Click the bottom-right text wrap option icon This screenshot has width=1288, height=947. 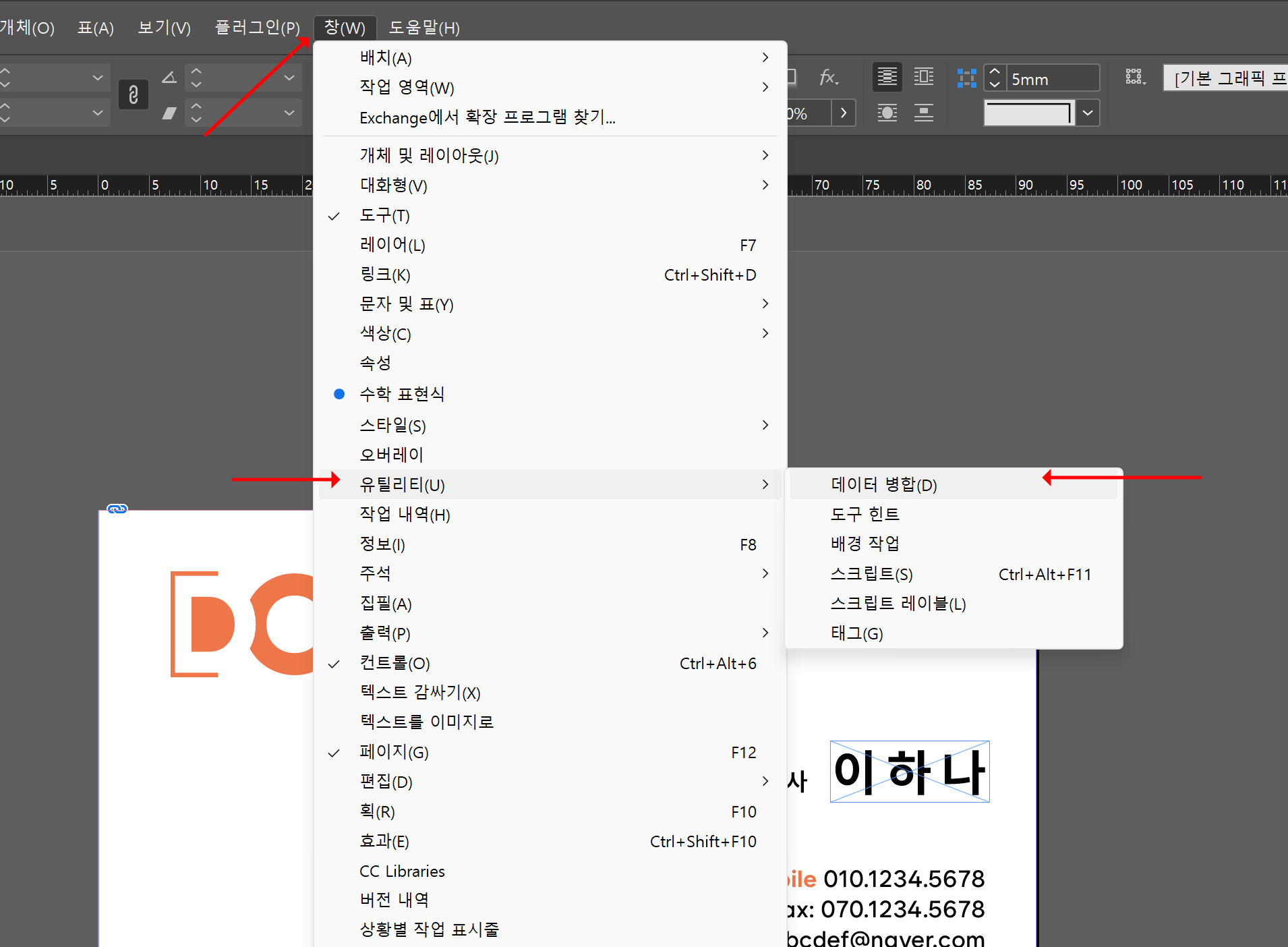click(924, 113)
